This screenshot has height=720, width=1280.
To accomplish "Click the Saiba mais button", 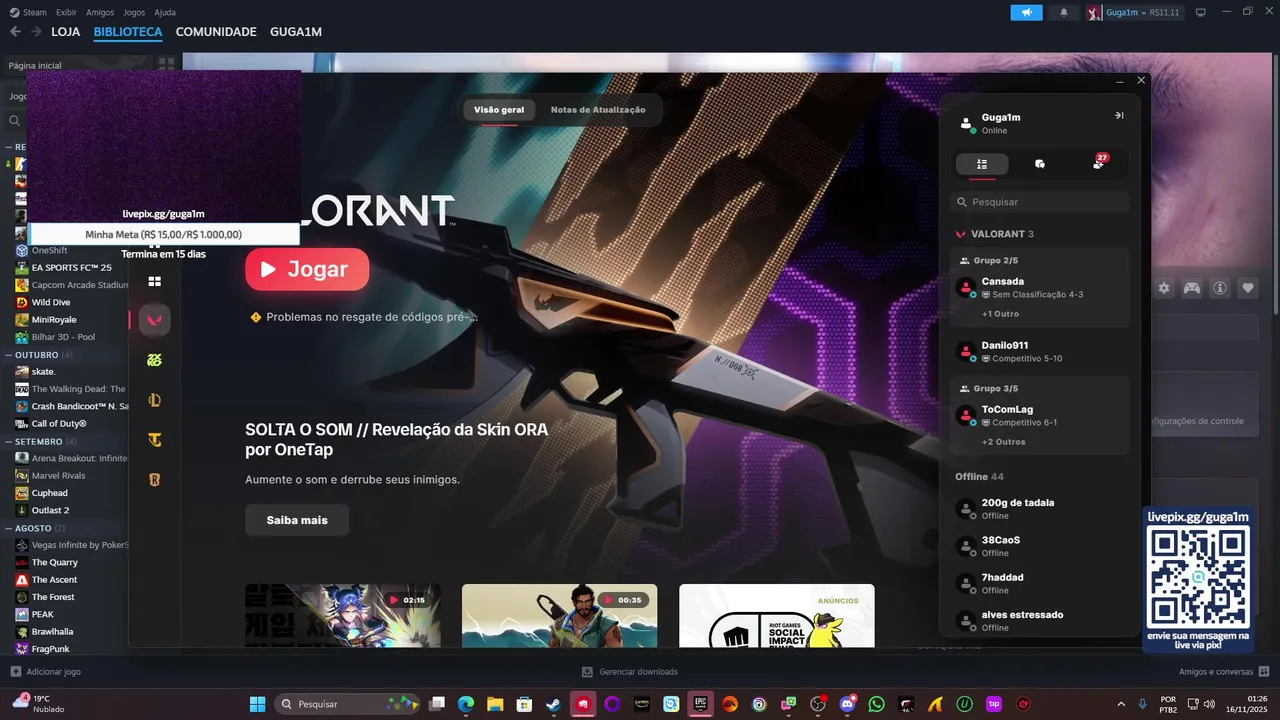I will [297, 520].
